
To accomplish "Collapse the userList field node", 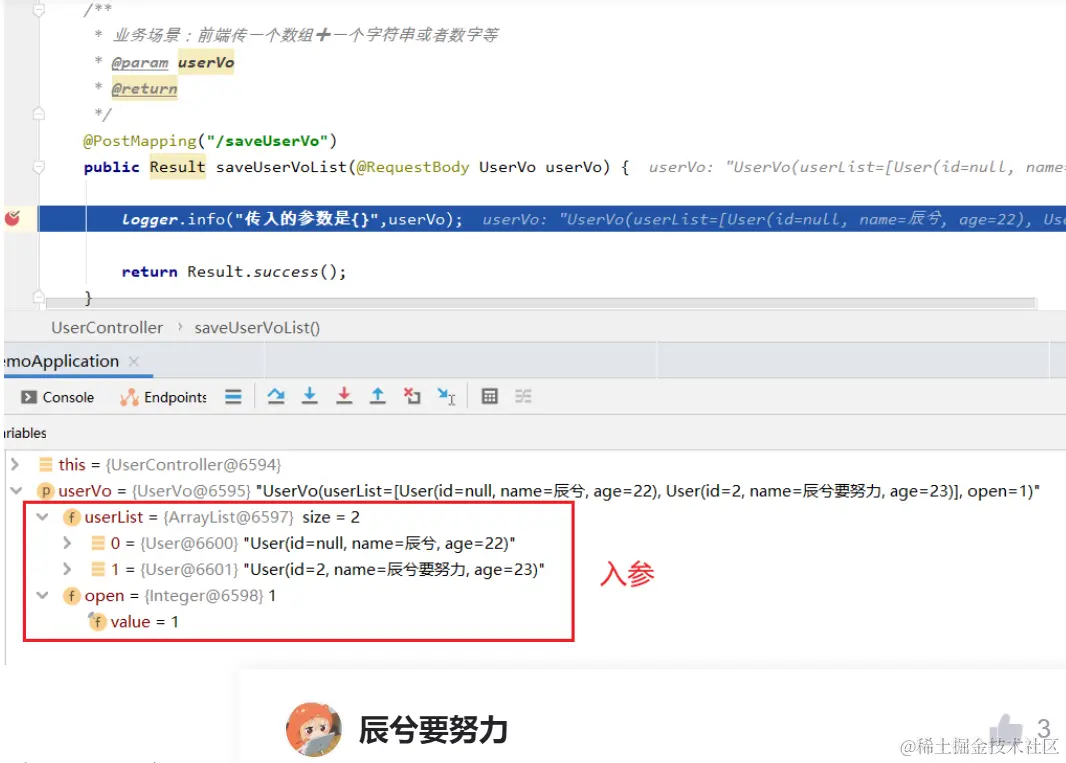I will (x=42, y=517).
